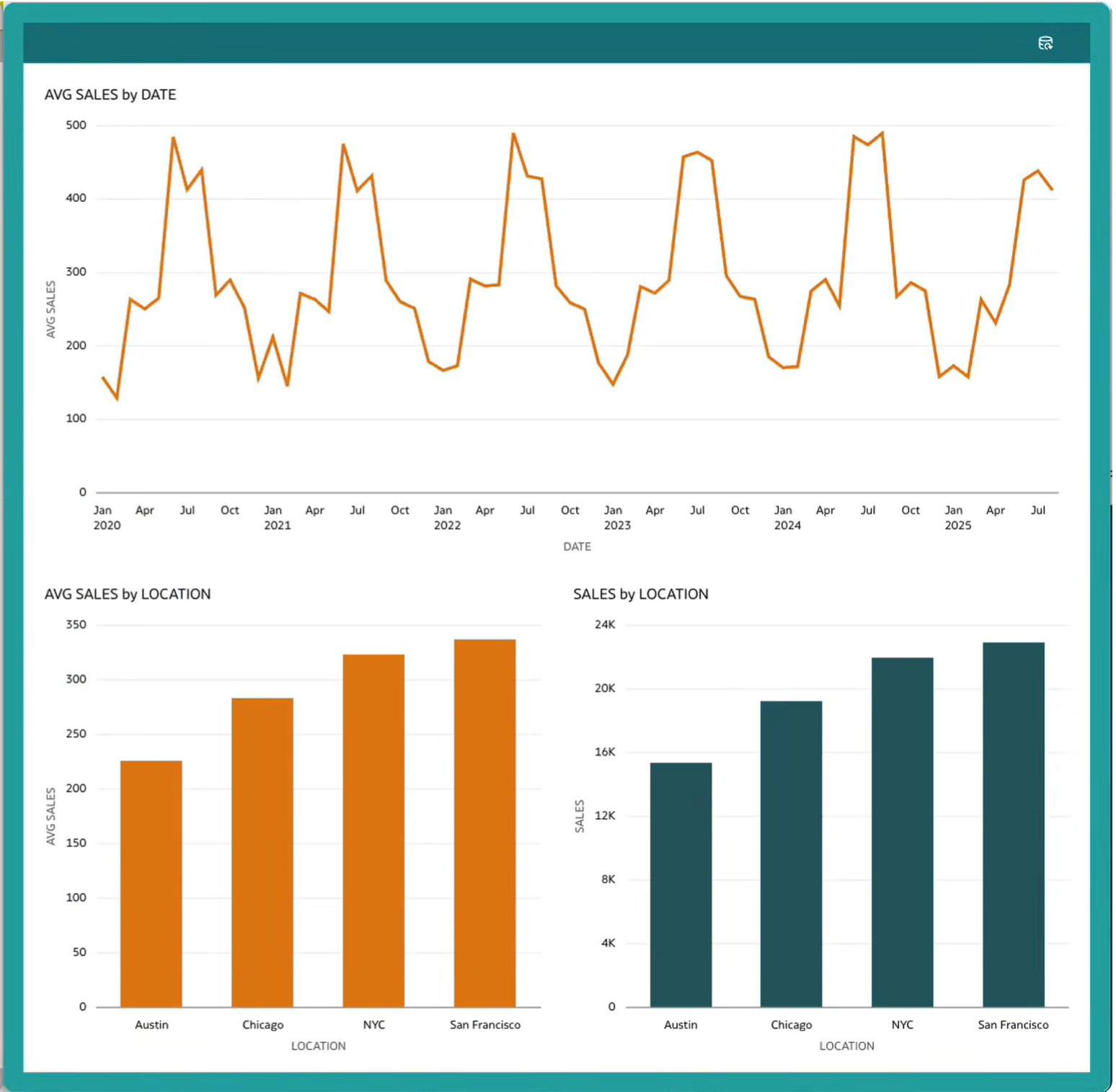The height and width of the screenshot is (1092, 1116).
Task: Click the 500 value on line chart axis
Action: (x=76, y=125)
